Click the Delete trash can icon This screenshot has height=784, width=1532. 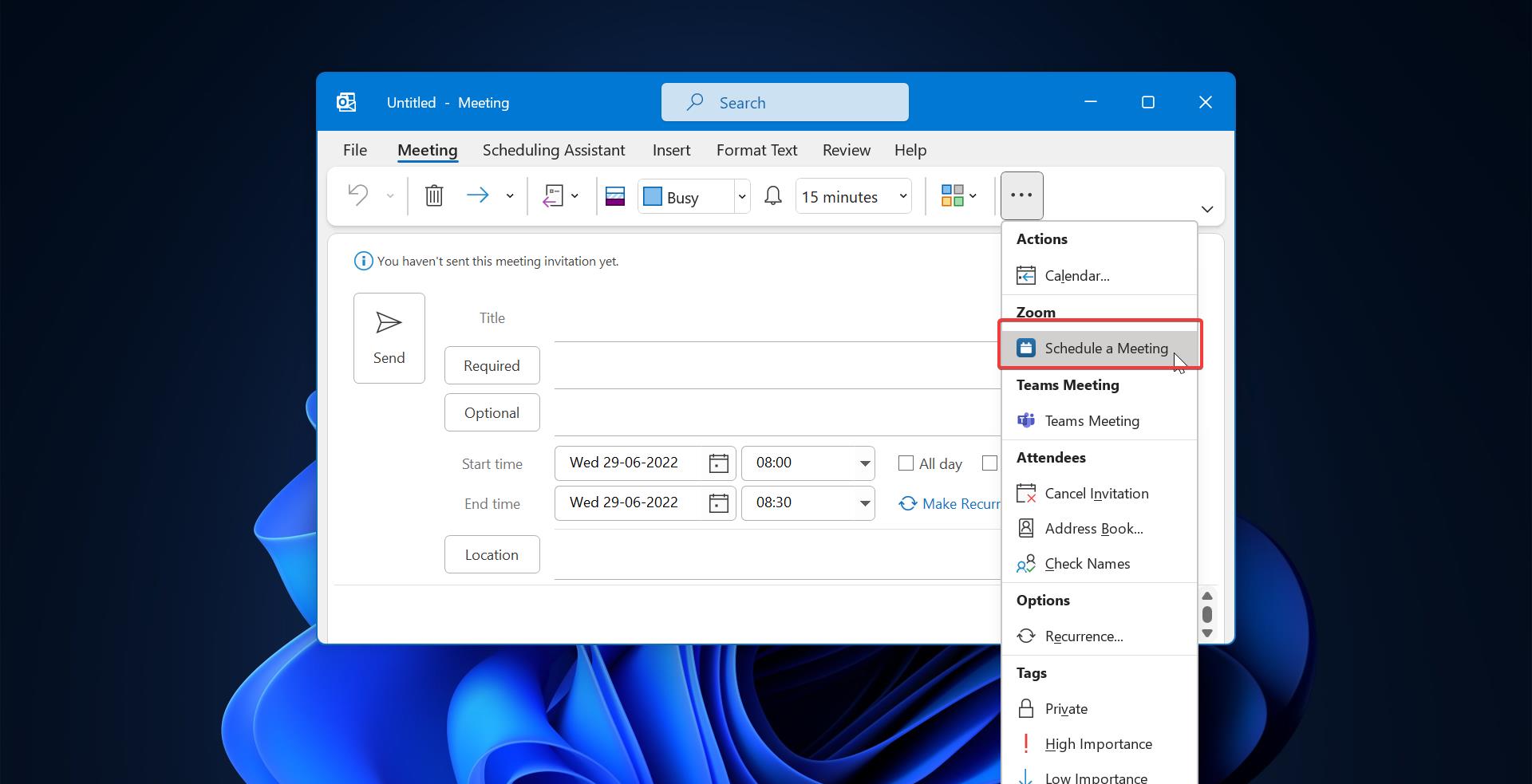(434, 195)
